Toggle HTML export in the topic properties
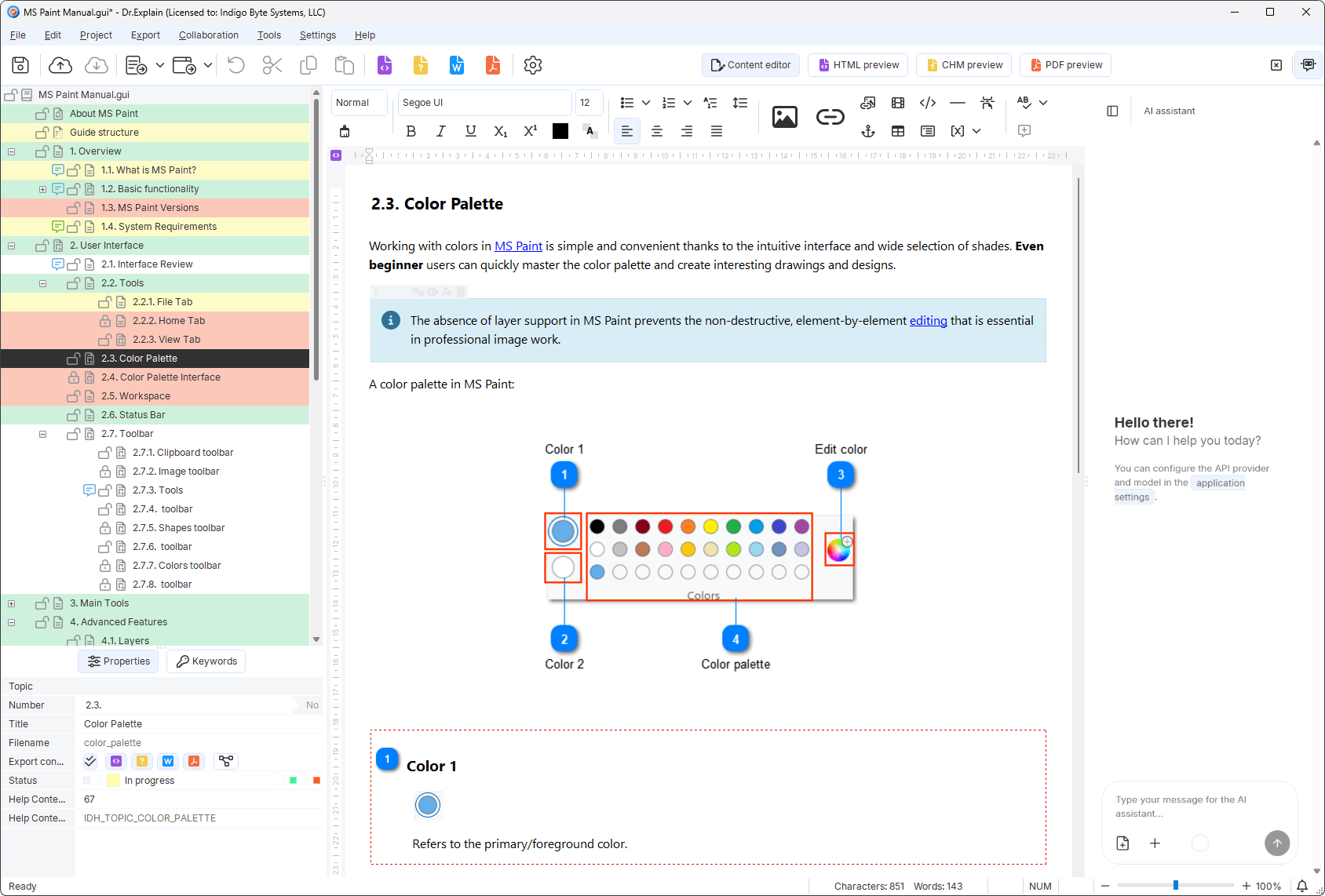The width and height of the screenshot is (1325, 896). tap(116, 761)
